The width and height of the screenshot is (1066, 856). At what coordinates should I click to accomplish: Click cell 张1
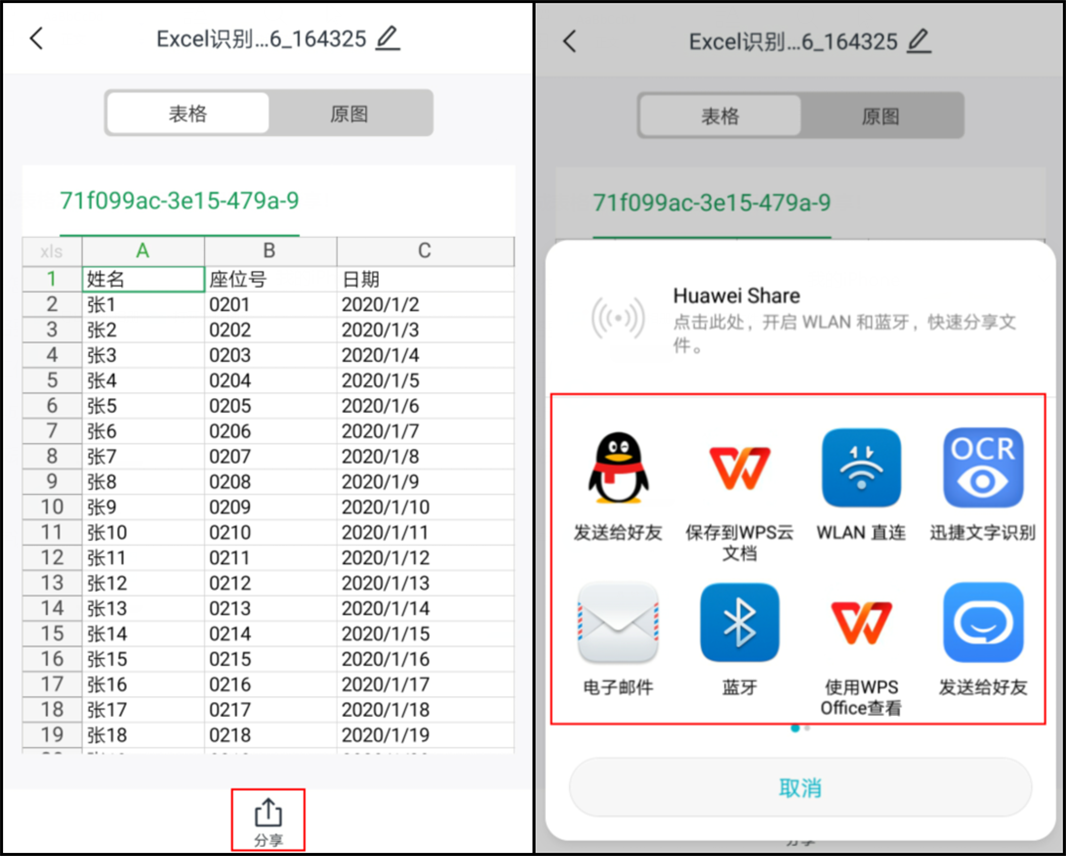click(143, 305)
